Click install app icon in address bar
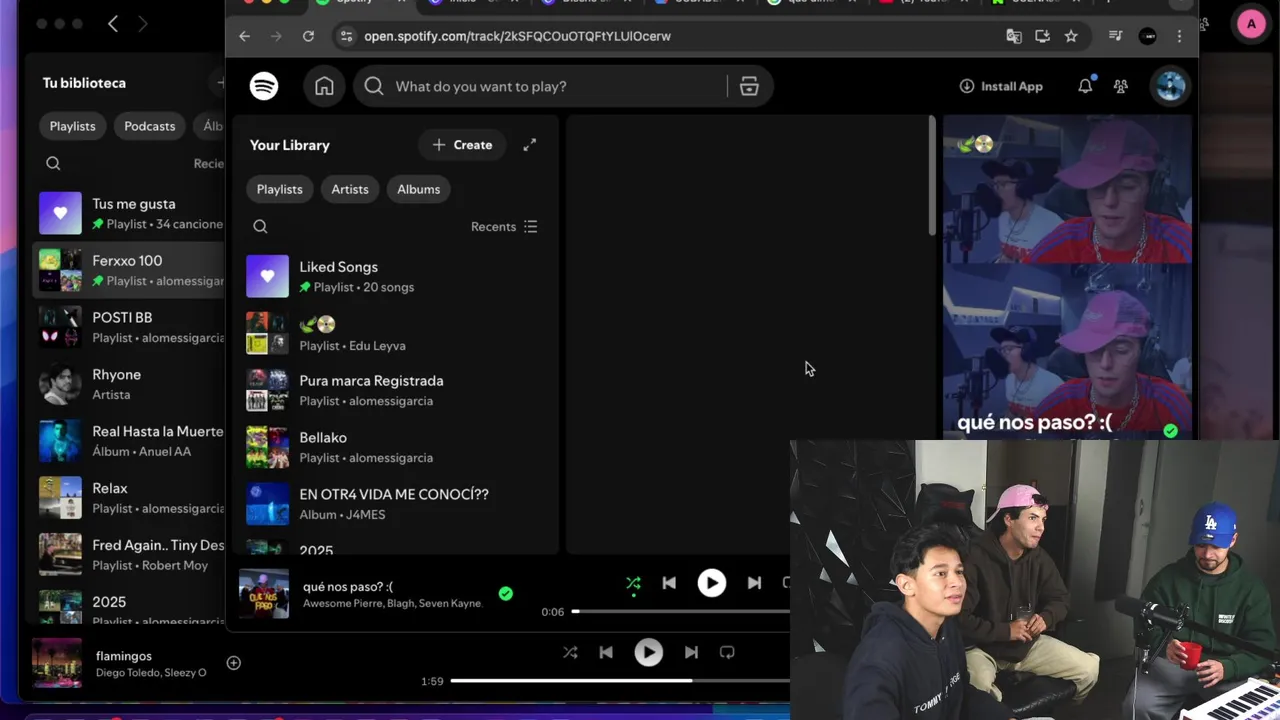This screenshot has height=720, width=1280. pos(1042,36)
